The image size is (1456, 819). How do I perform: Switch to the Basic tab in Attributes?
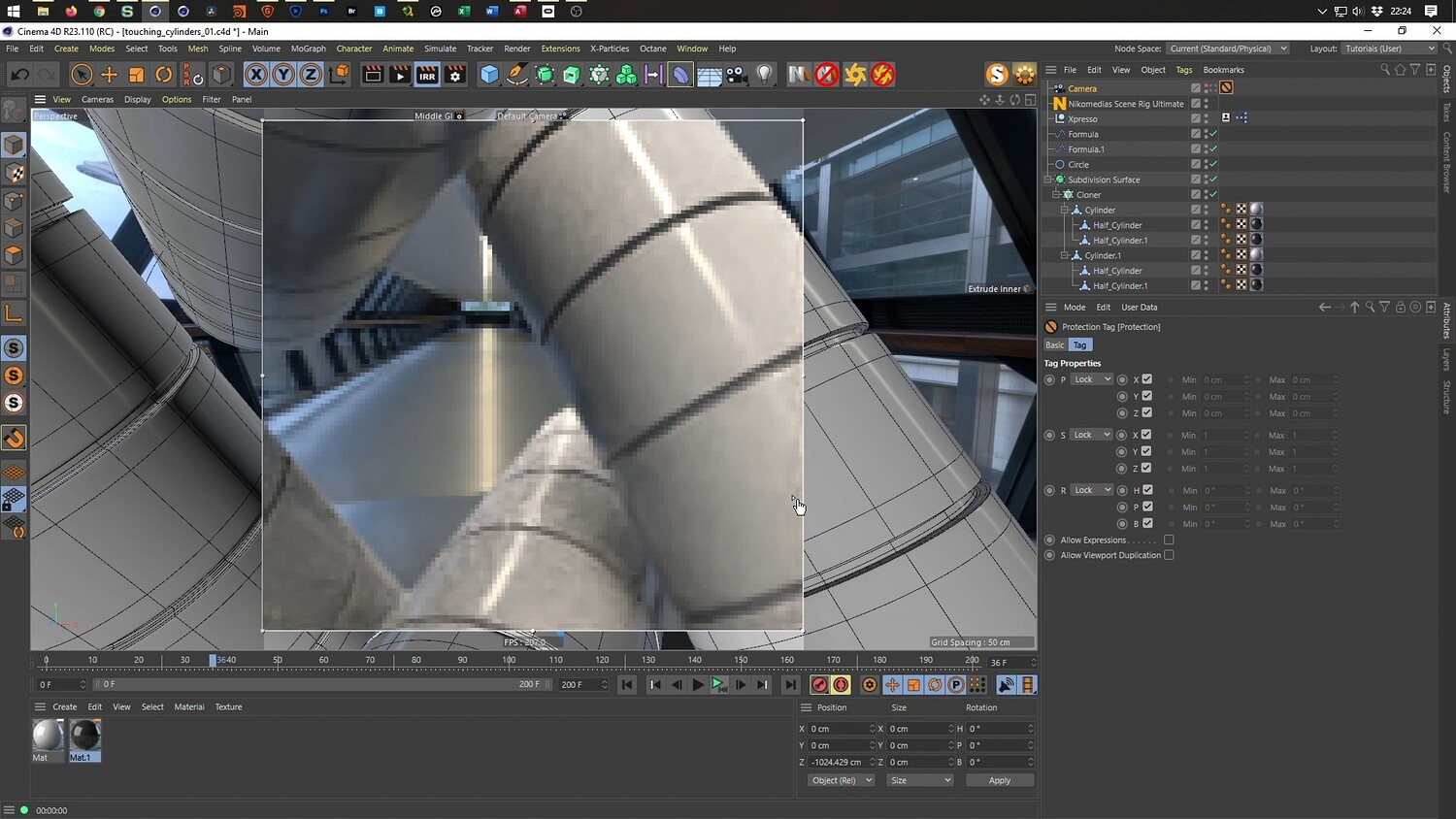click(x=1054, y=345)
